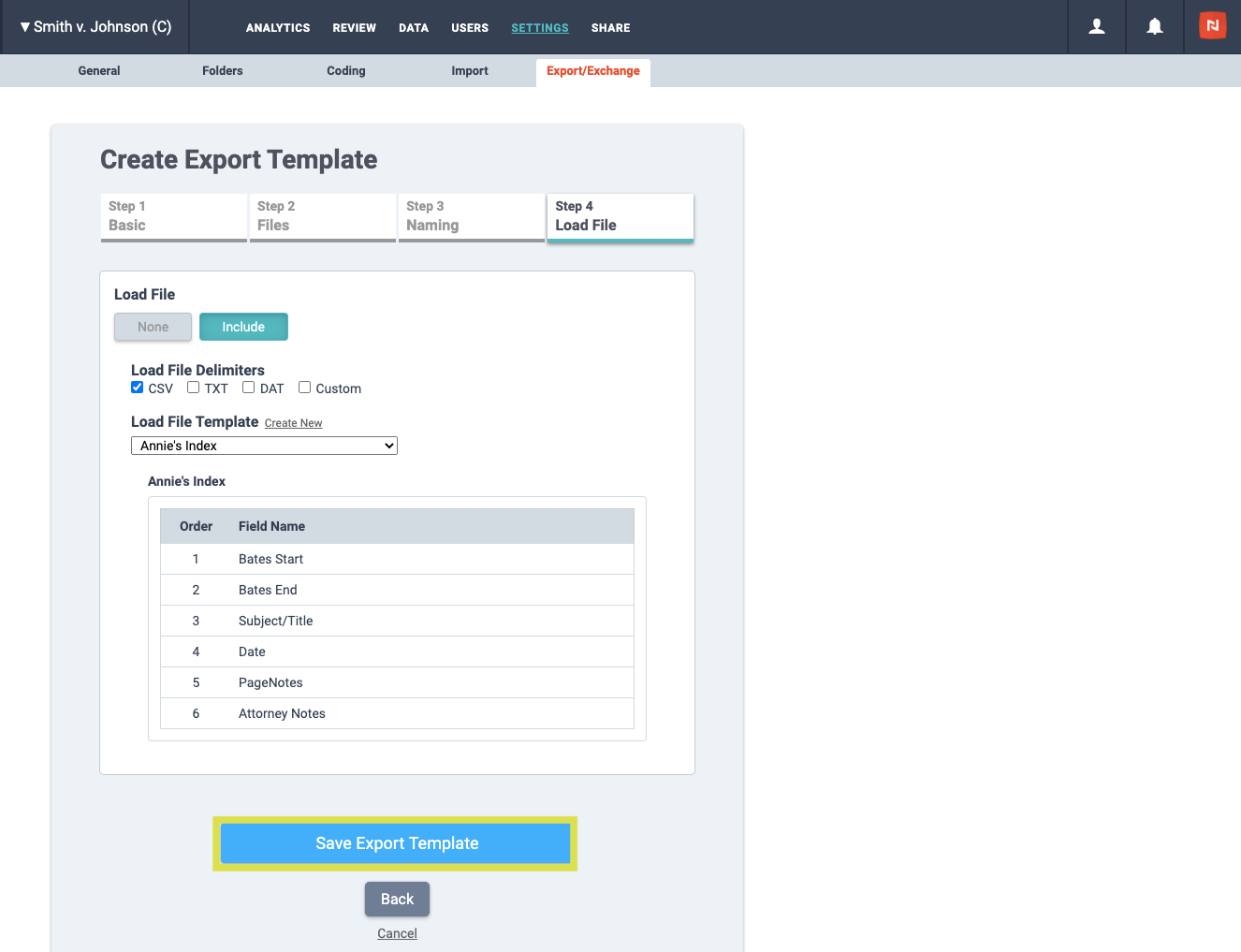The width and height of the screenshot is (1241, 952).
Task: Select the Export/Exchange tab
Action: pyautogui.click(x=593, y=71)
